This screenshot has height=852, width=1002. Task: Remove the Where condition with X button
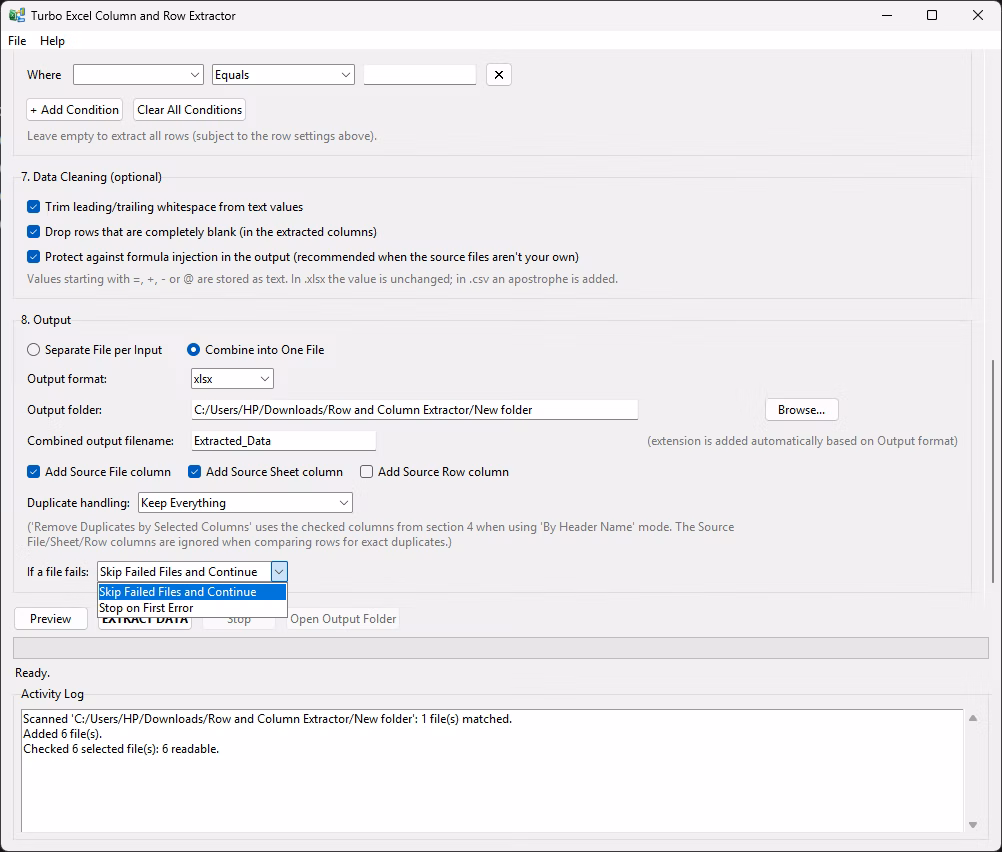point(498,75)
